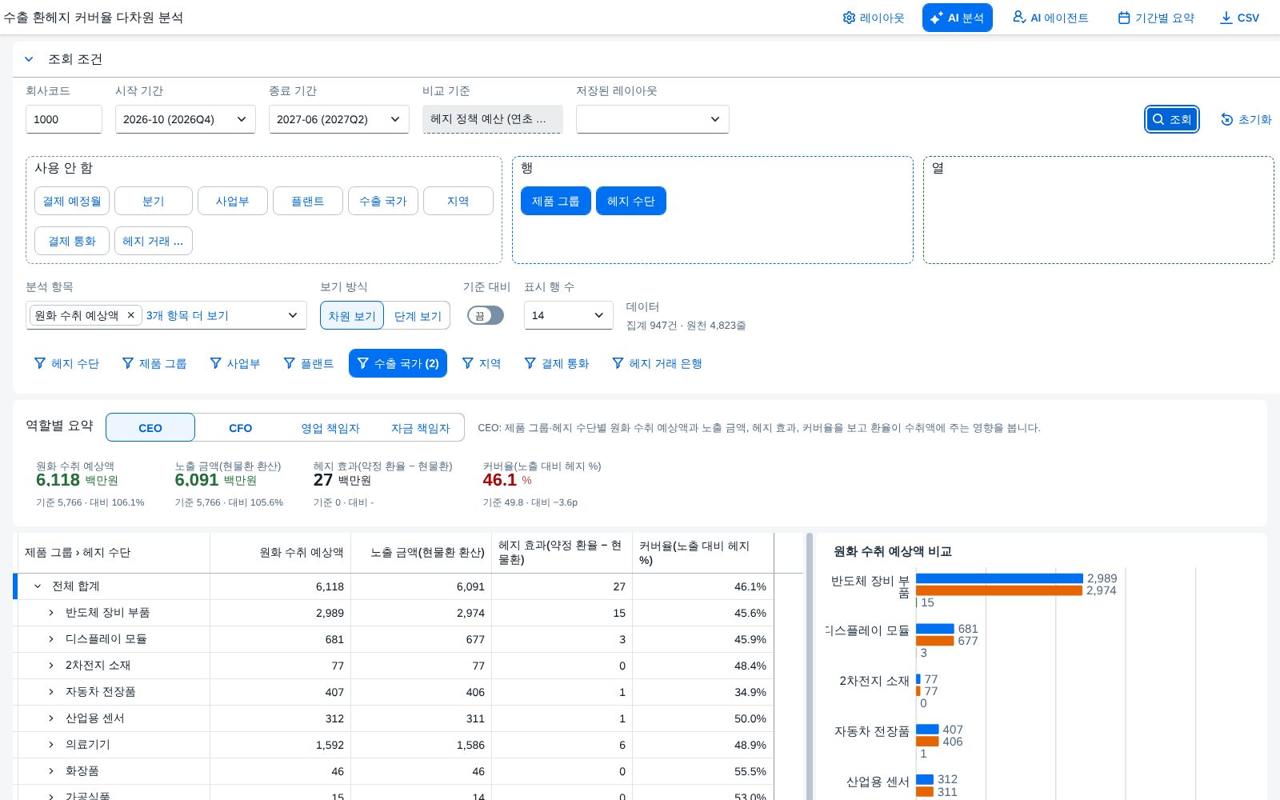Open the 종료 기간 dropdown
Viewport: 1280px width, 800px height.
339,119
